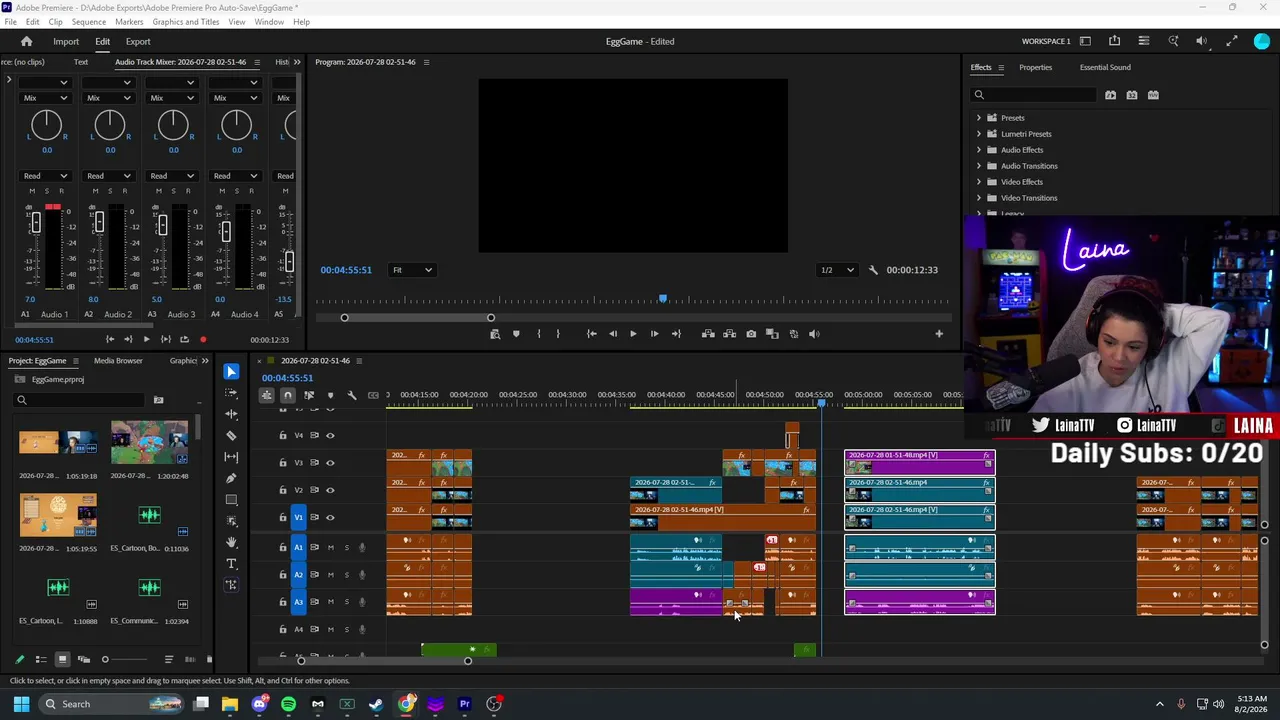Step back one frame in Program monitor
Image resolution: width=1280 pixels, height=720 pixels.
click(x=612, y=334)
